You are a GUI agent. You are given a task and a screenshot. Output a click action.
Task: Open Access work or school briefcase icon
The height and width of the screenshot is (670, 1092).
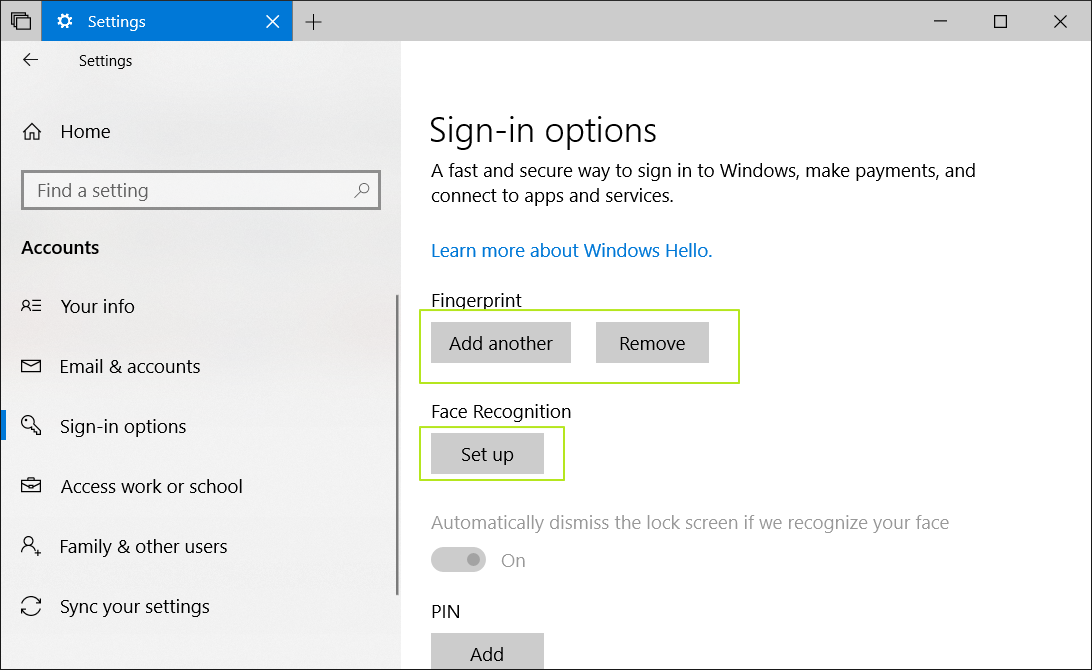coord(31,486)
